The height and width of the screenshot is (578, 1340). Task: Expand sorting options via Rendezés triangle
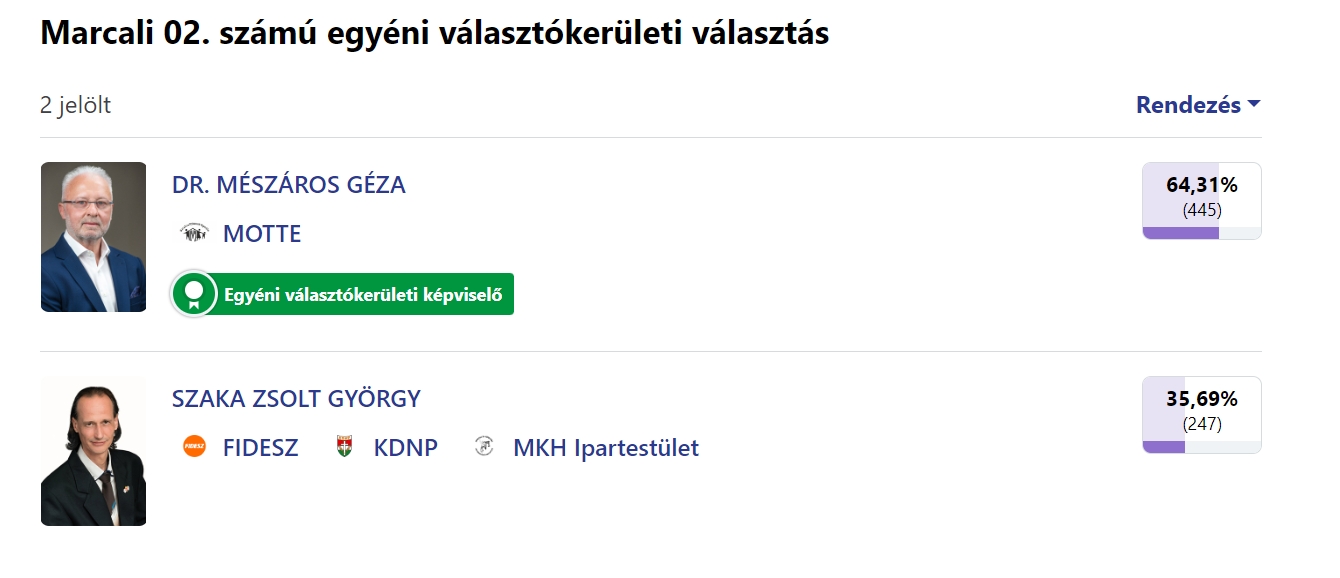pyautogui.click(x=1254, y=103)
